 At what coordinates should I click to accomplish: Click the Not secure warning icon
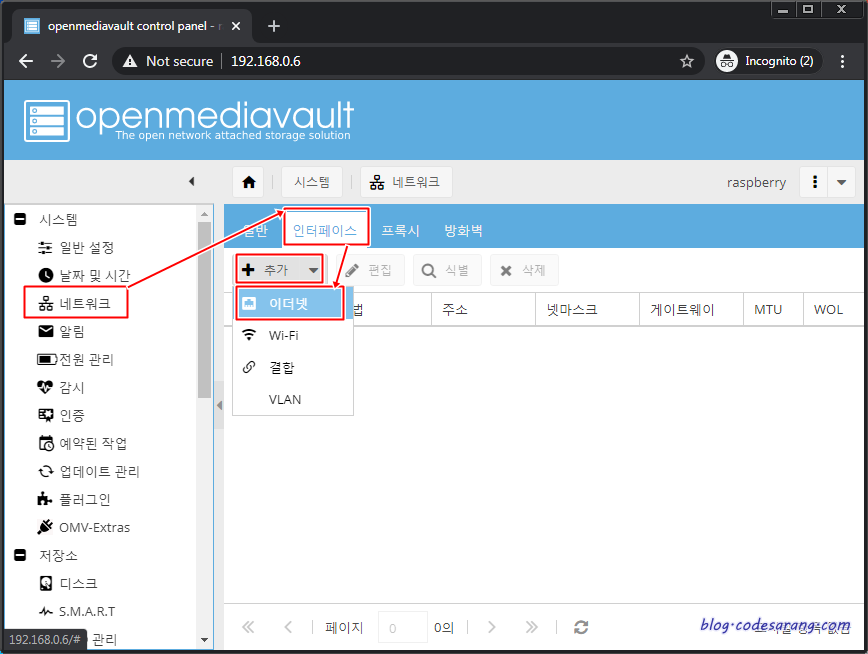130,61
